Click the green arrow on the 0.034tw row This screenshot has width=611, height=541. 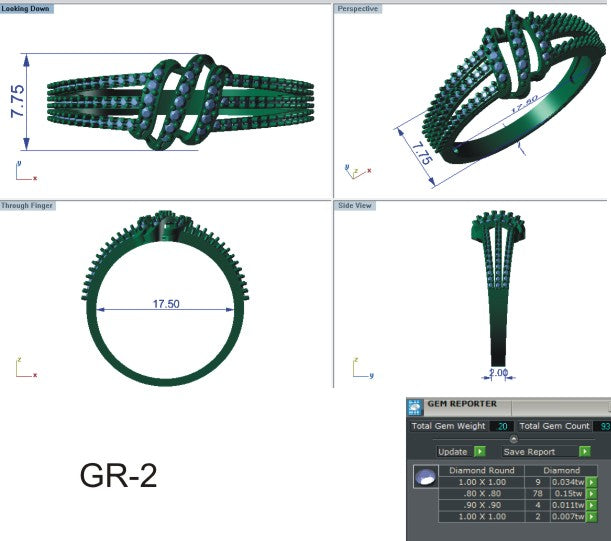tap(591, 482)
